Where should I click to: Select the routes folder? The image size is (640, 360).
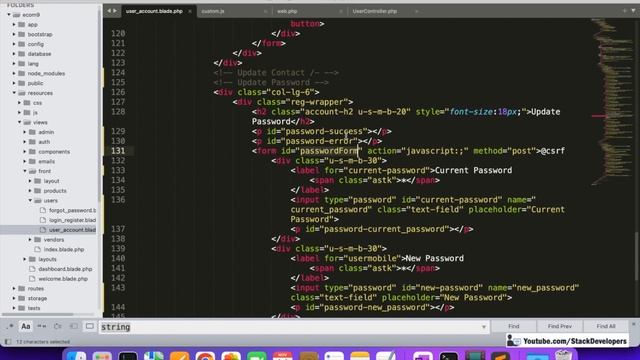tap(36, 289)
